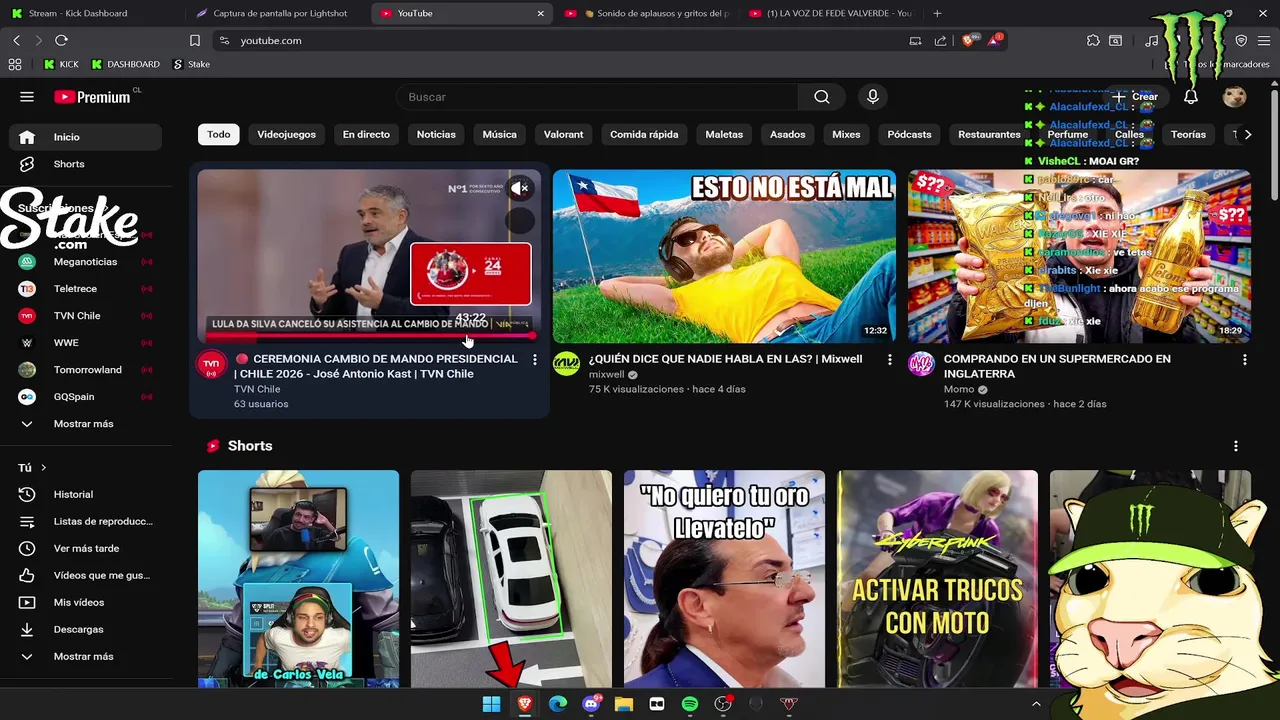Open the Meganoticias subscription

[x=85, y=262]
